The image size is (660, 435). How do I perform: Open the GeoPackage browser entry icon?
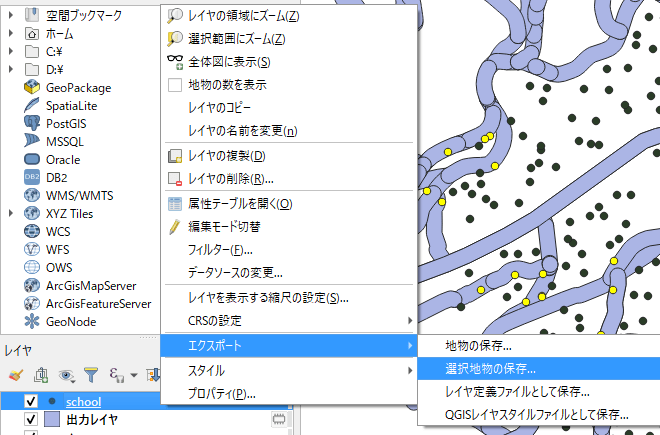tap(32, 88)
